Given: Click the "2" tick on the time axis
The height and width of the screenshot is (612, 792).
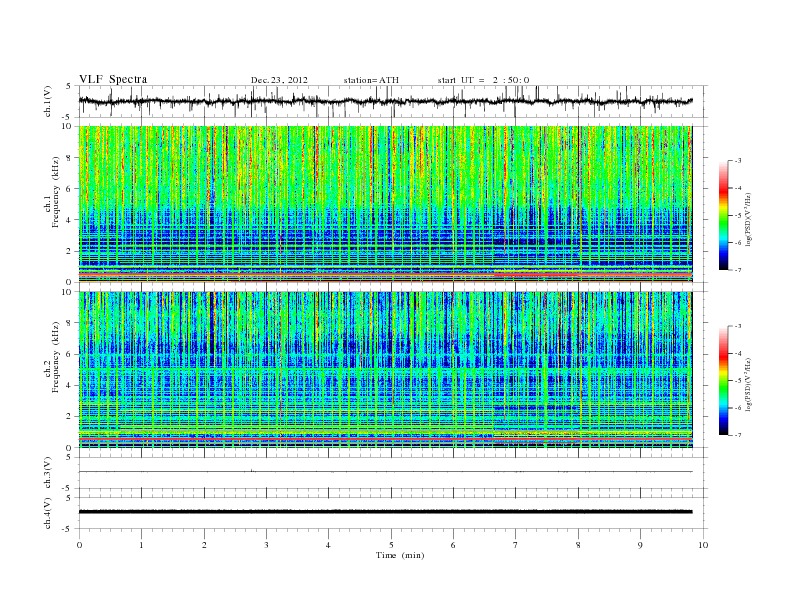Looking at the screenshot, I should click(204, 545).
